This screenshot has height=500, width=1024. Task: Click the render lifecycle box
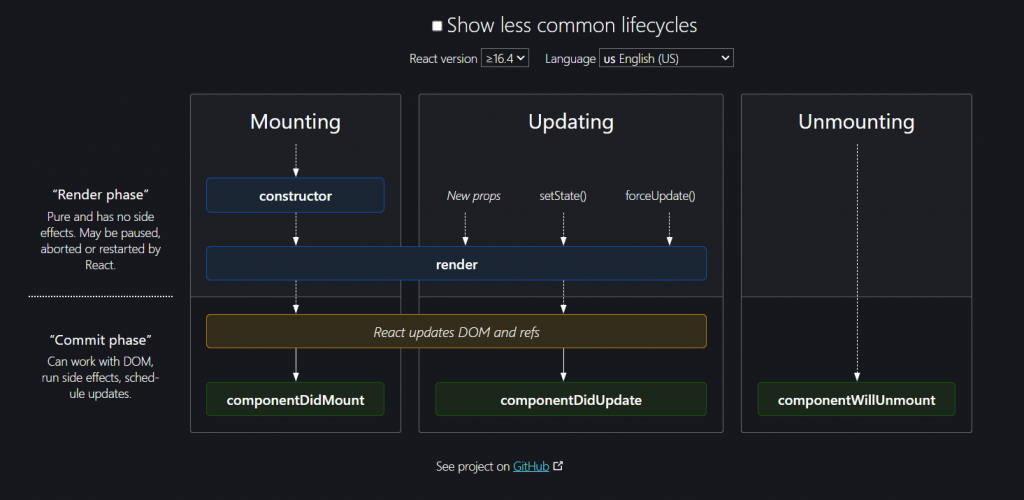tap(456, 264)
